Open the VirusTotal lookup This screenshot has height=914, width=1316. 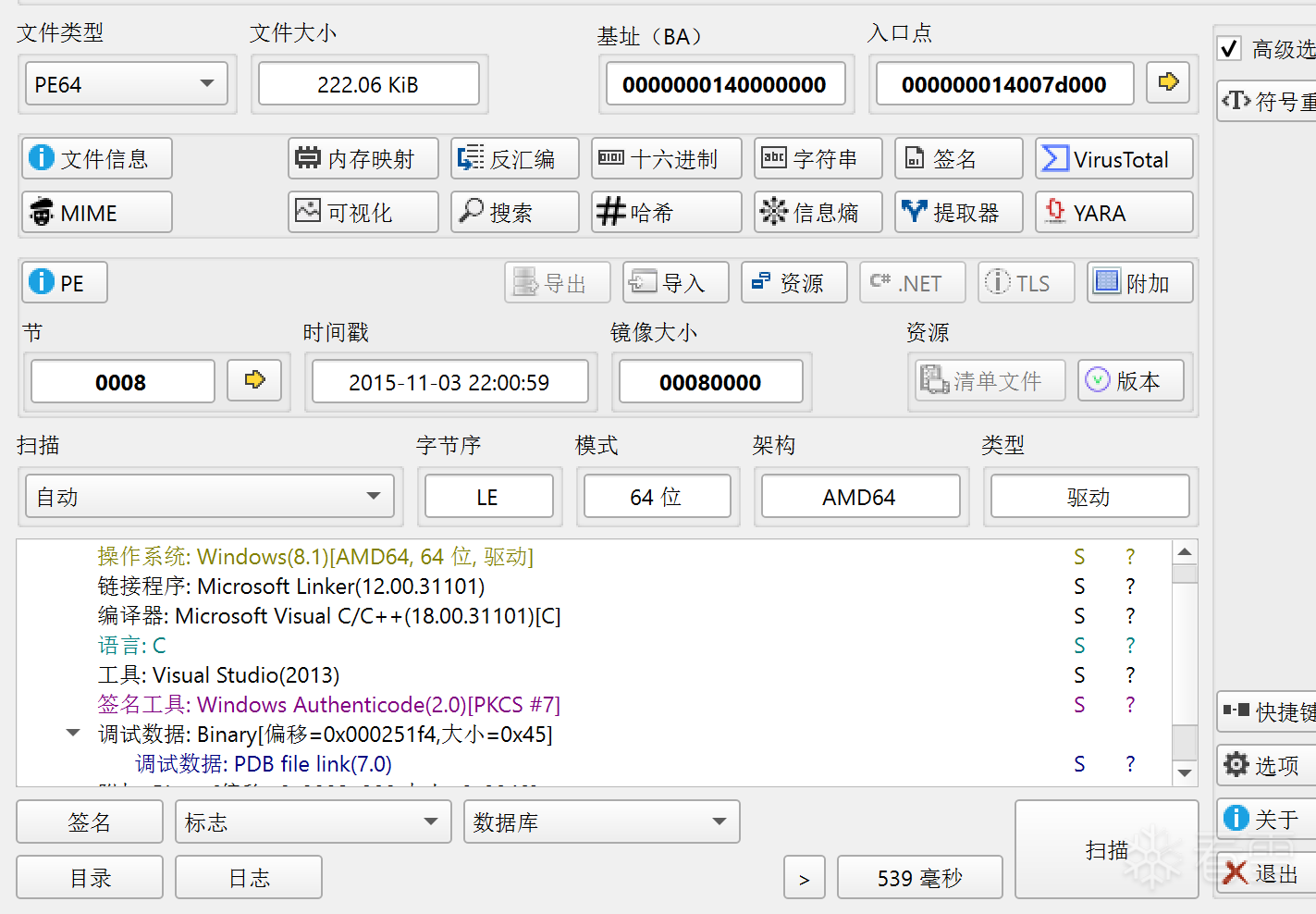tap(1113, 159)
